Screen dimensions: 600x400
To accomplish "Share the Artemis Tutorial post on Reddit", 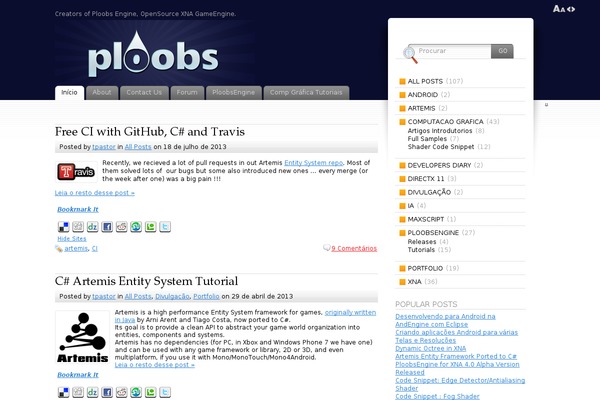I will point(122,392).
